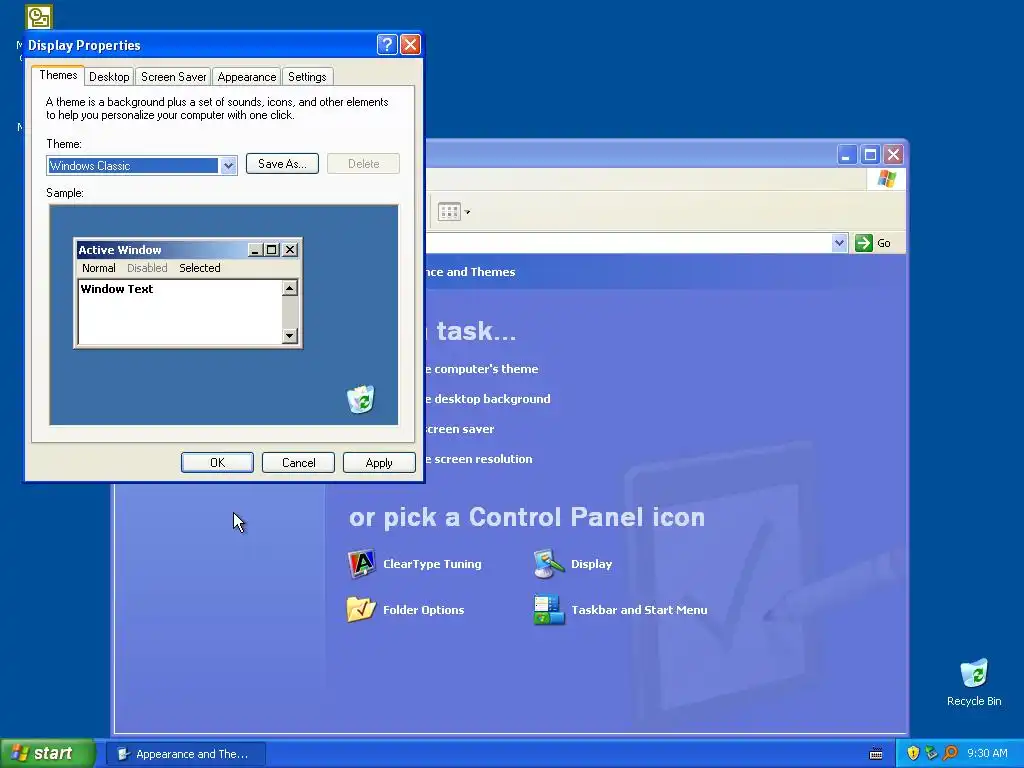
Task: Open the Views button dropdown arrow
Action: pyautogui.click(x=467, y=212)
